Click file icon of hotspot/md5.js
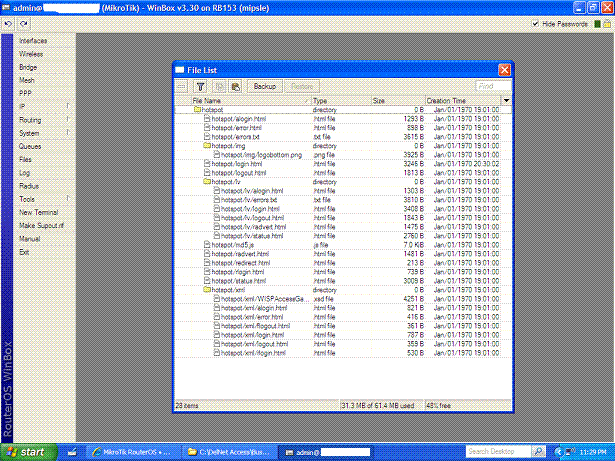 point(207,245)
